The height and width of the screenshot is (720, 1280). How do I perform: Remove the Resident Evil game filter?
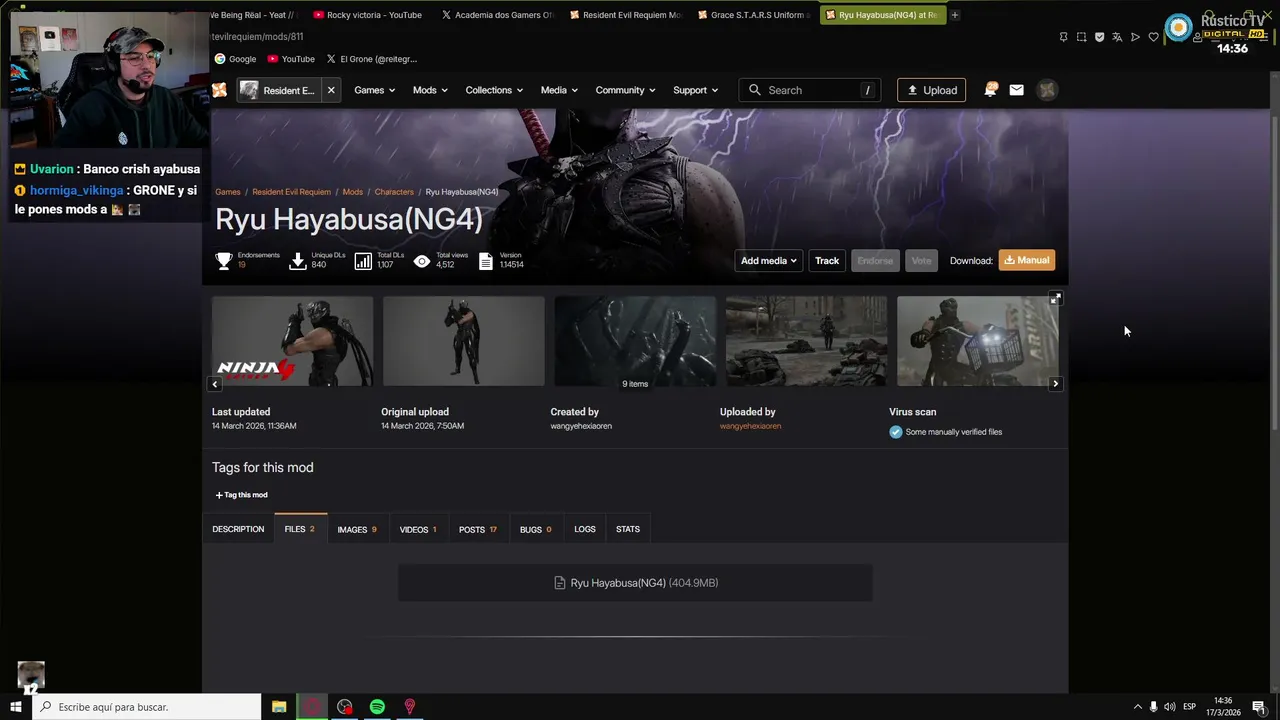(331, 90)
